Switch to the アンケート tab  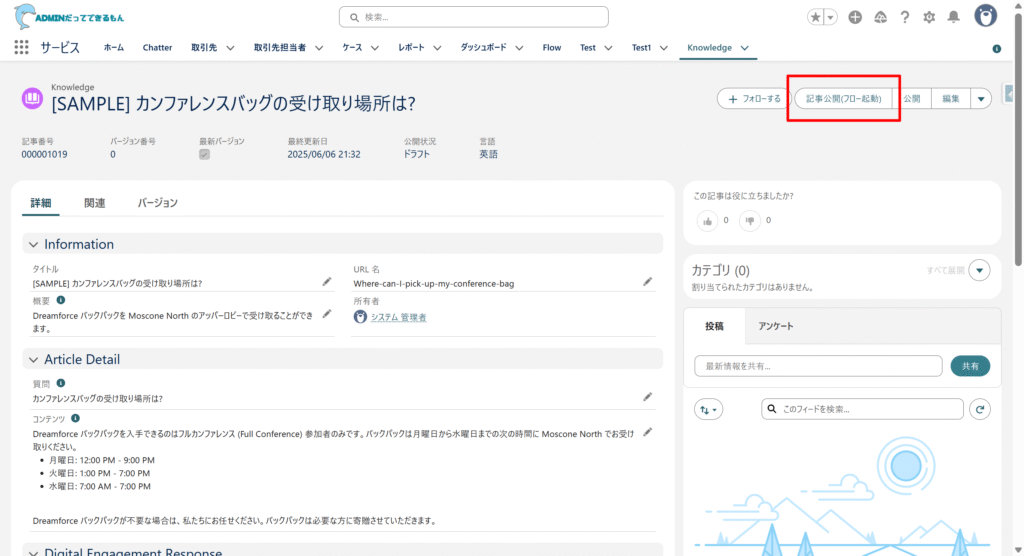(x=776, y=326)
